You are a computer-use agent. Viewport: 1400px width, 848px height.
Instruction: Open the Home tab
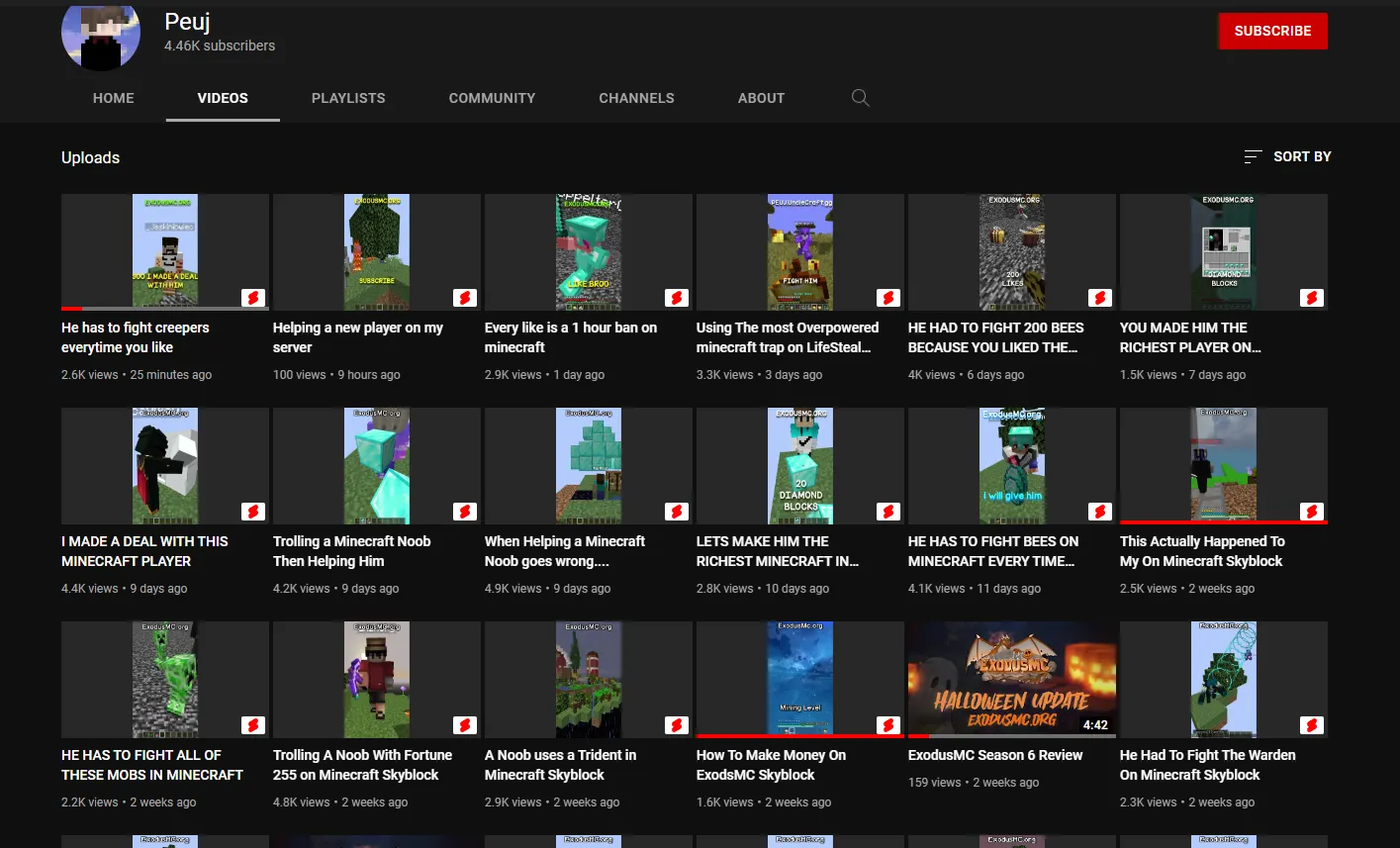point(114,98)
